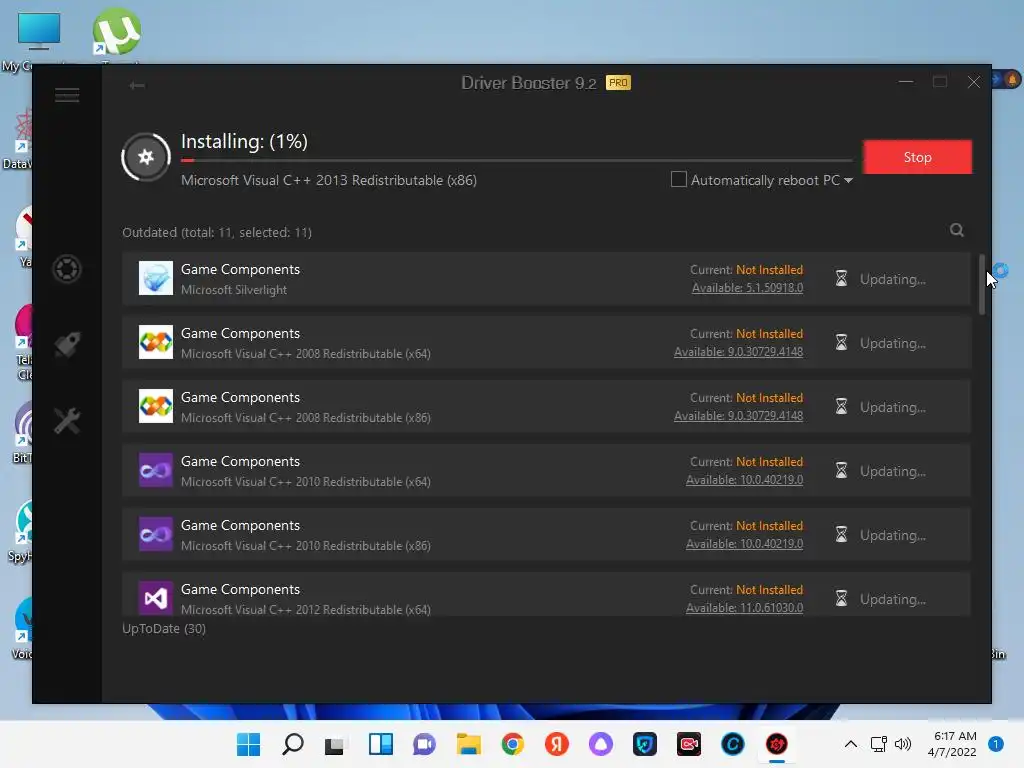Open the Scan section in sidebar
The image size is (1024, 768).
[x=67, y=269]
